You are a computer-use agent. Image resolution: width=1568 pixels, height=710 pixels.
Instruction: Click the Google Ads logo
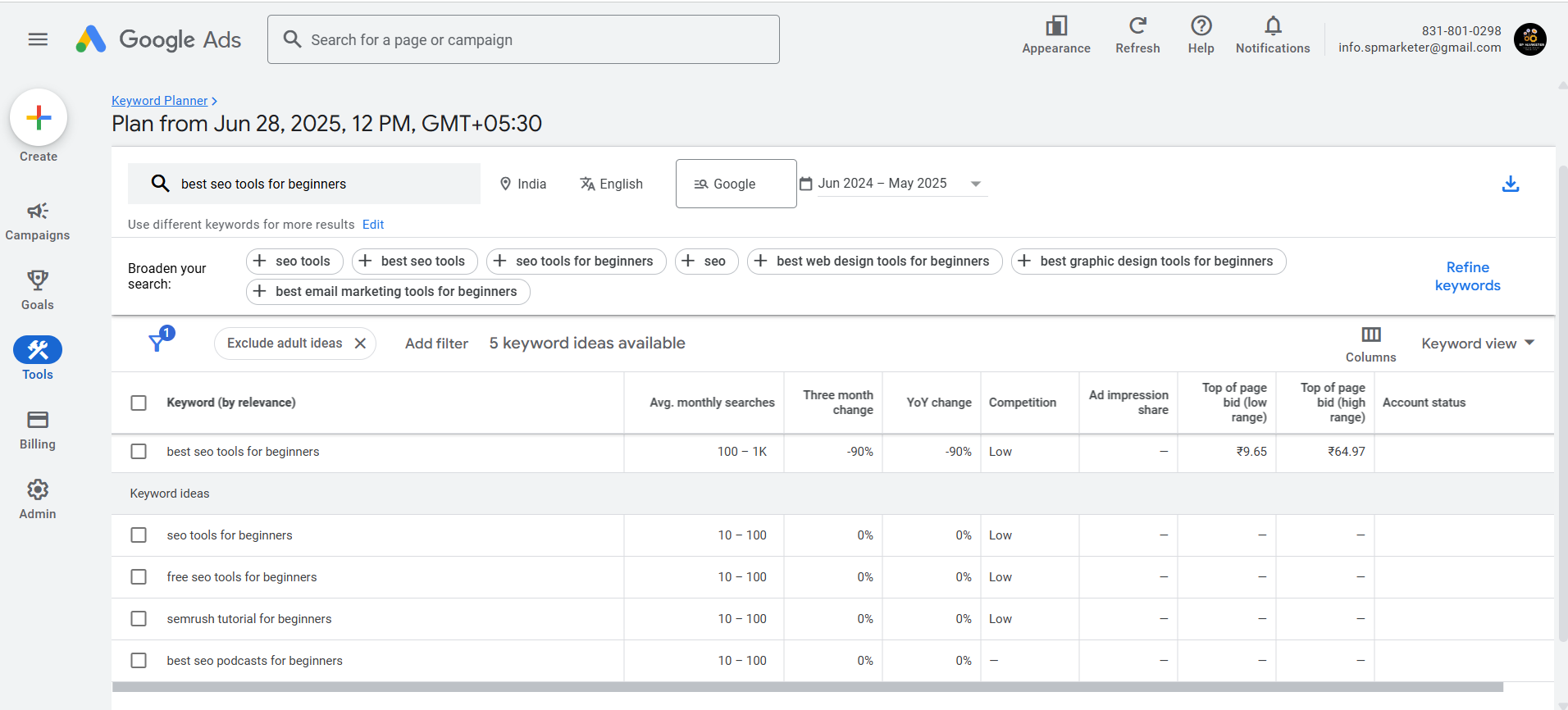pos(158,39)
